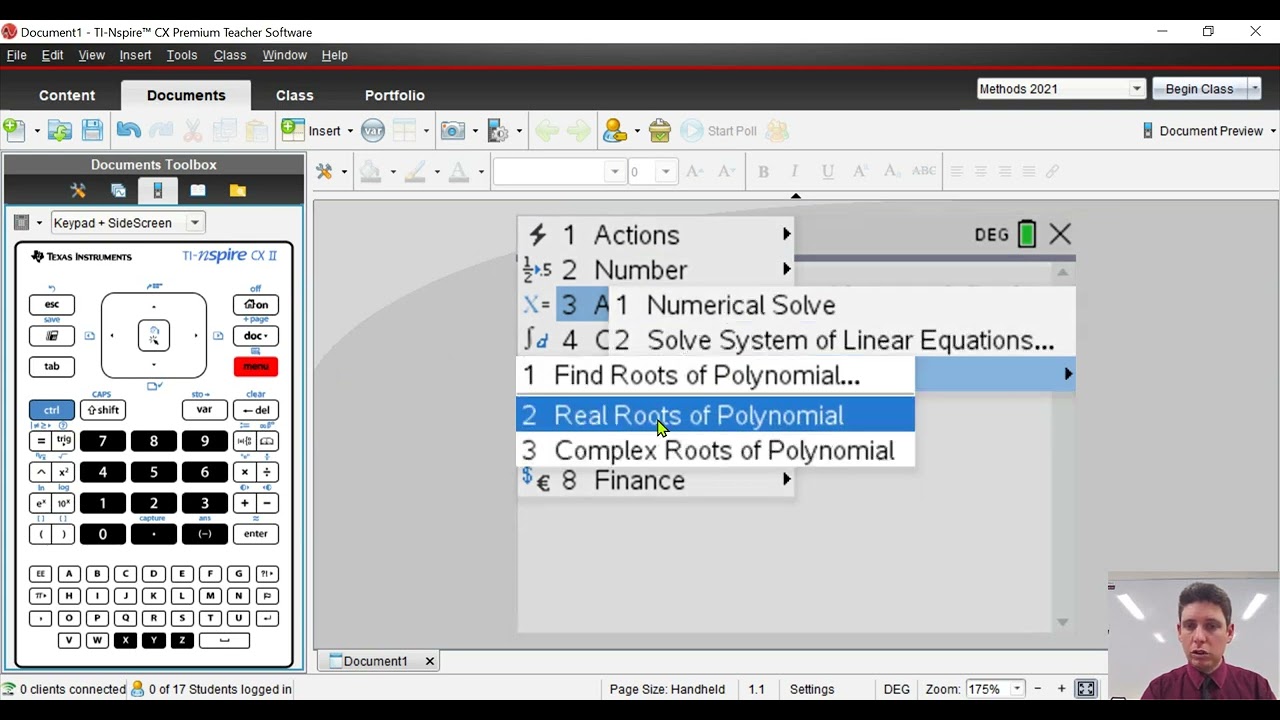Open Page Sorter icon in toolbox

pyautogui.click(x=118, y=191)
